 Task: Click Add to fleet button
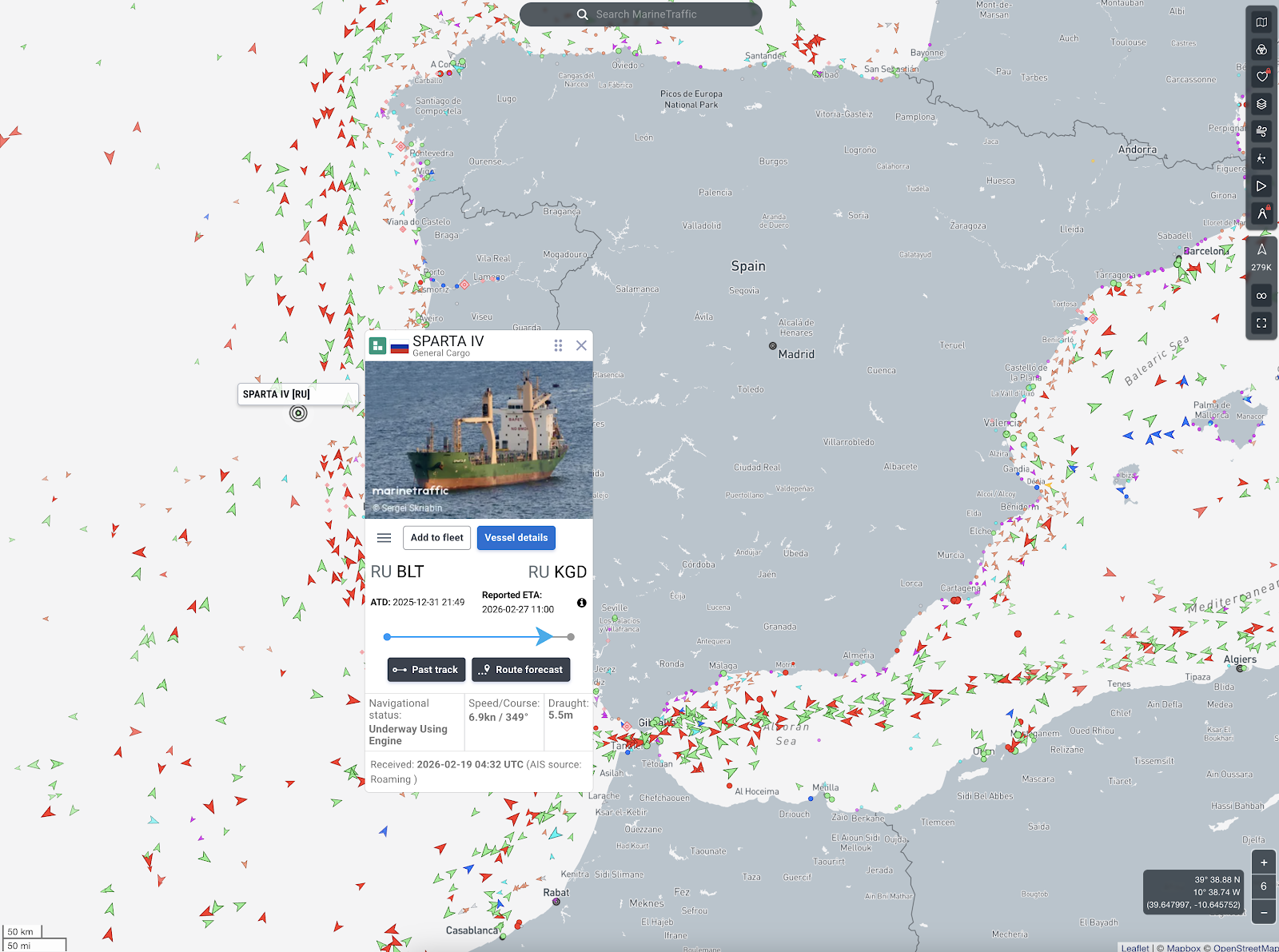[436, 538]
